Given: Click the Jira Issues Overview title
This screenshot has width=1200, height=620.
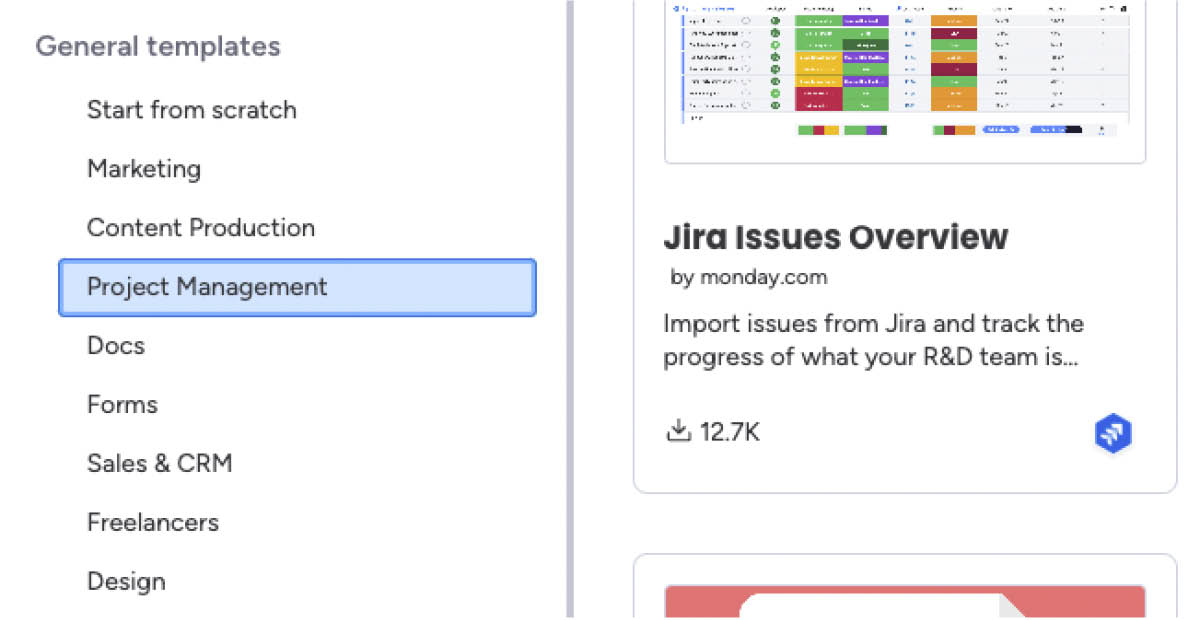Looking at the screenshot, I should coord(835,237).
